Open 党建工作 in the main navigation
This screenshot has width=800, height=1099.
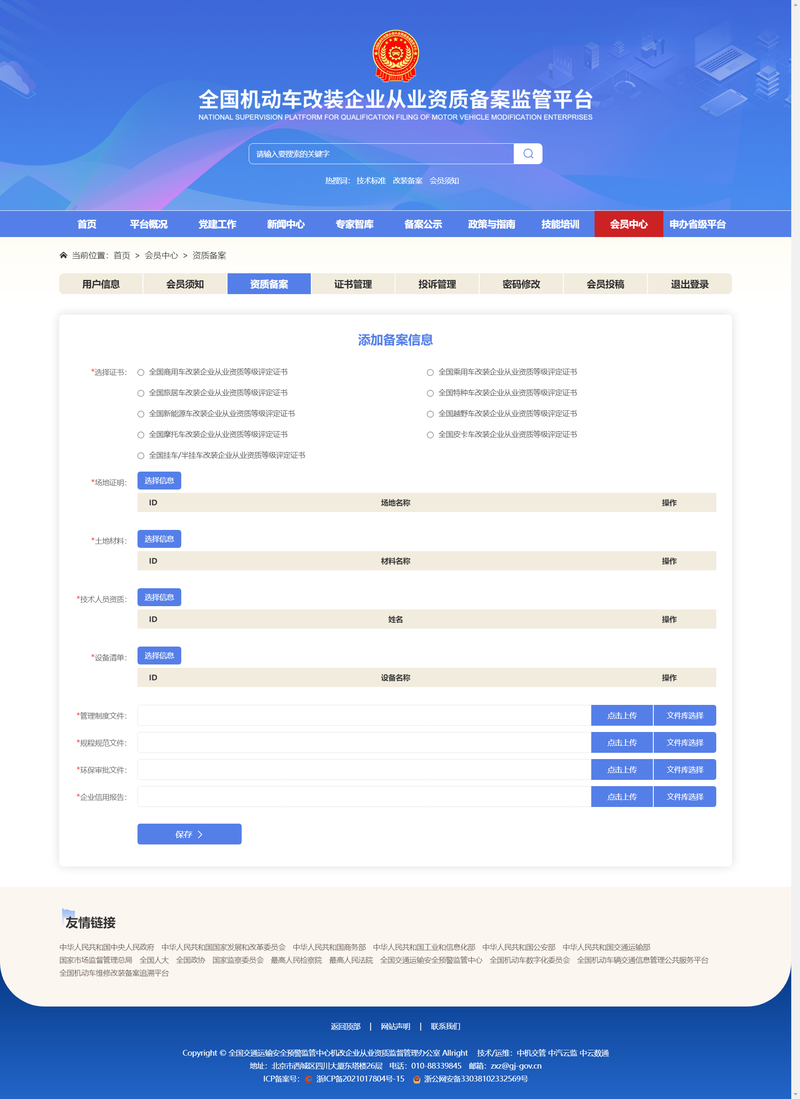(217, 224)
